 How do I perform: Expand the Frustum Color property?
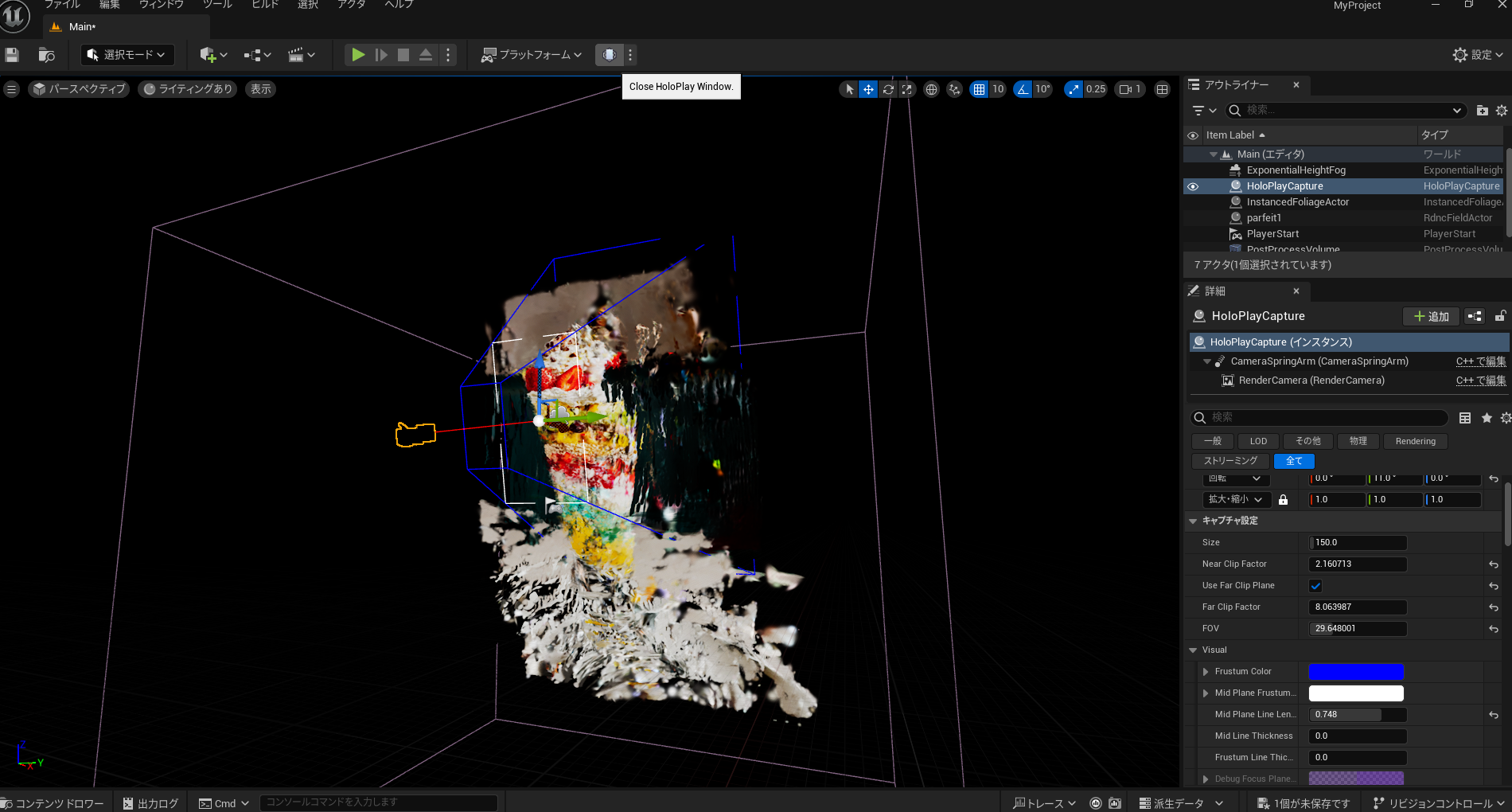[1206, 672]
